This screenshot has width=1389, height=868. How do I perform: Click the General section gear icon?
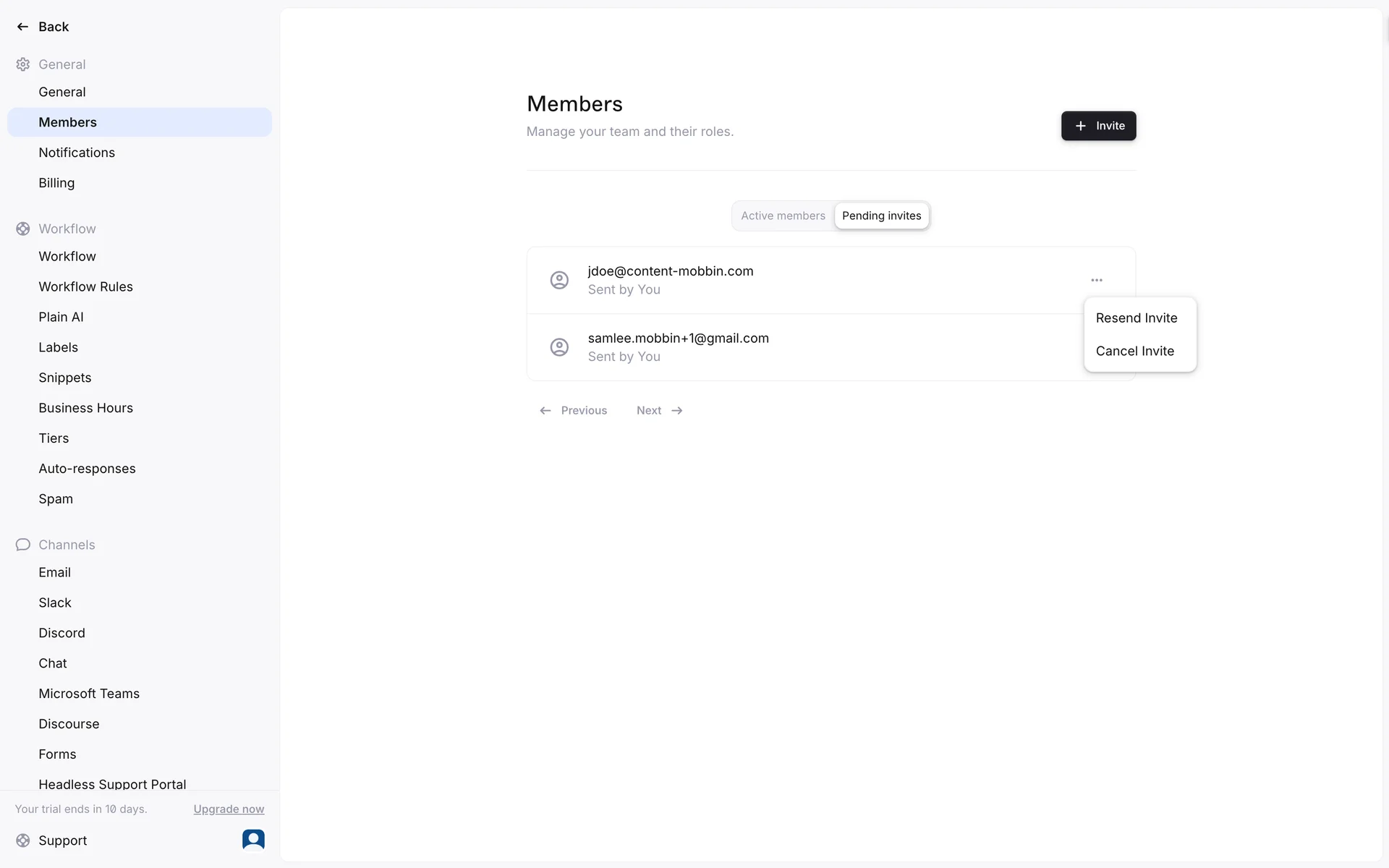tap(22, 64)
